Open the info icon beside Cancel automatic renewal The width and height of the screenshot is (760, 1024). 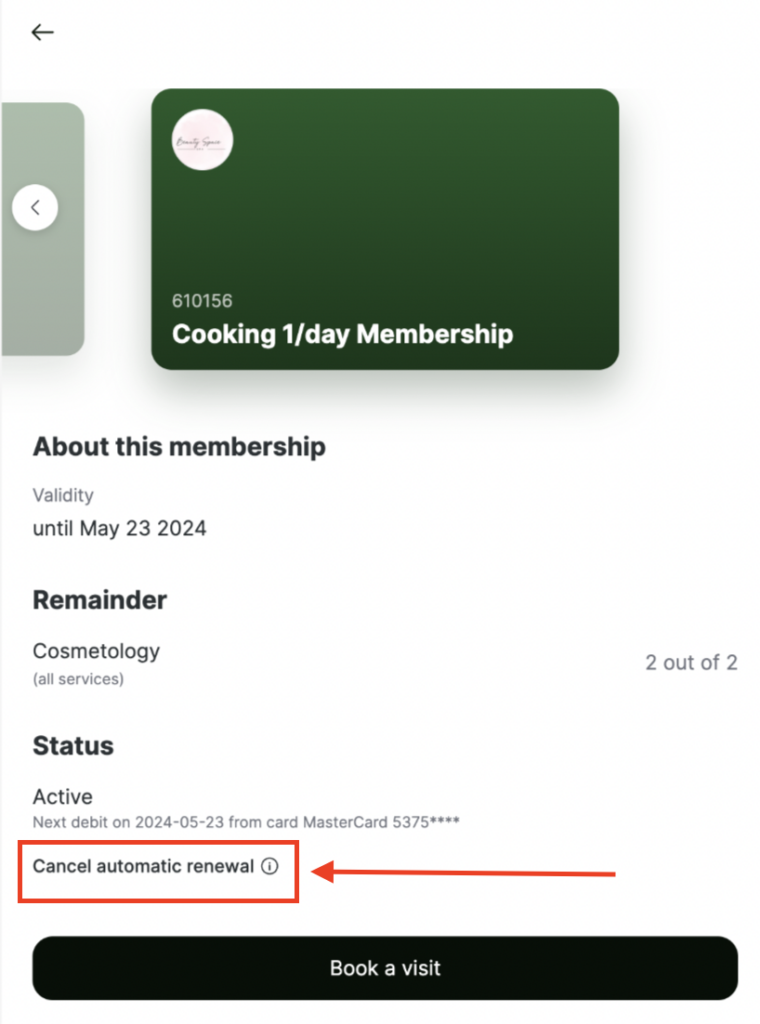click(x=269, y=867)
